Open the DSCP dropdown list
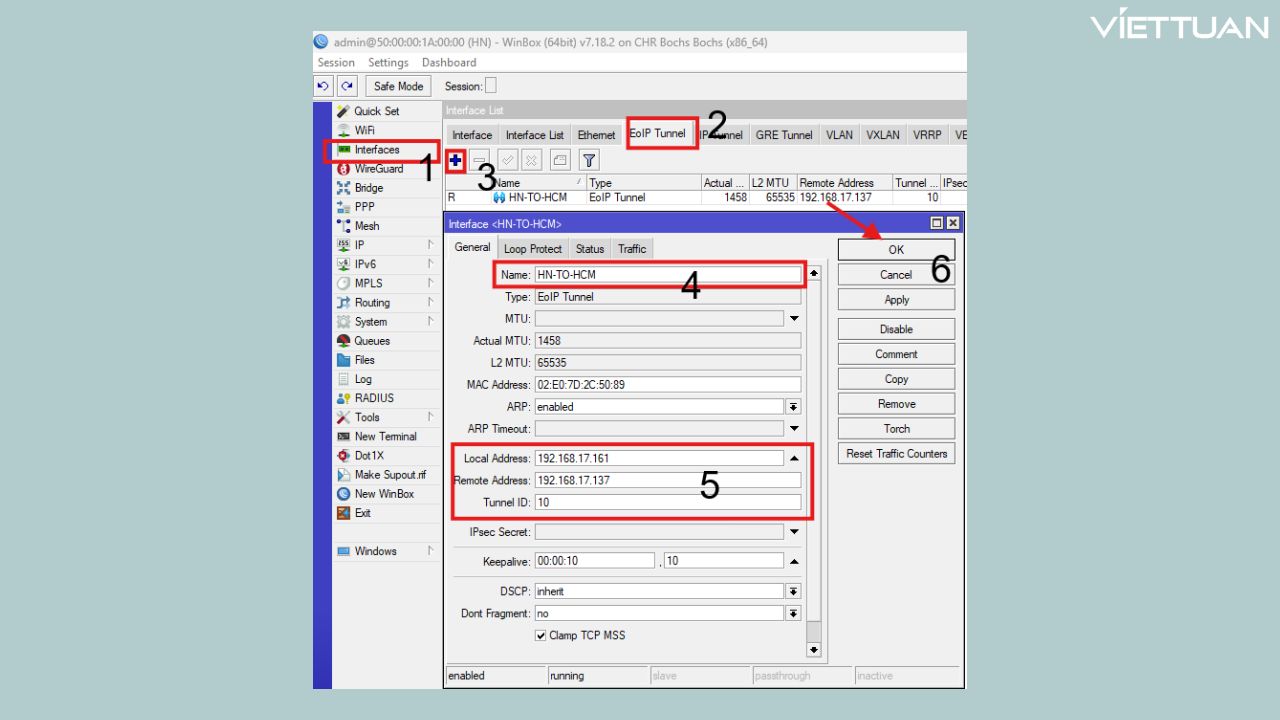 (794, 591)
